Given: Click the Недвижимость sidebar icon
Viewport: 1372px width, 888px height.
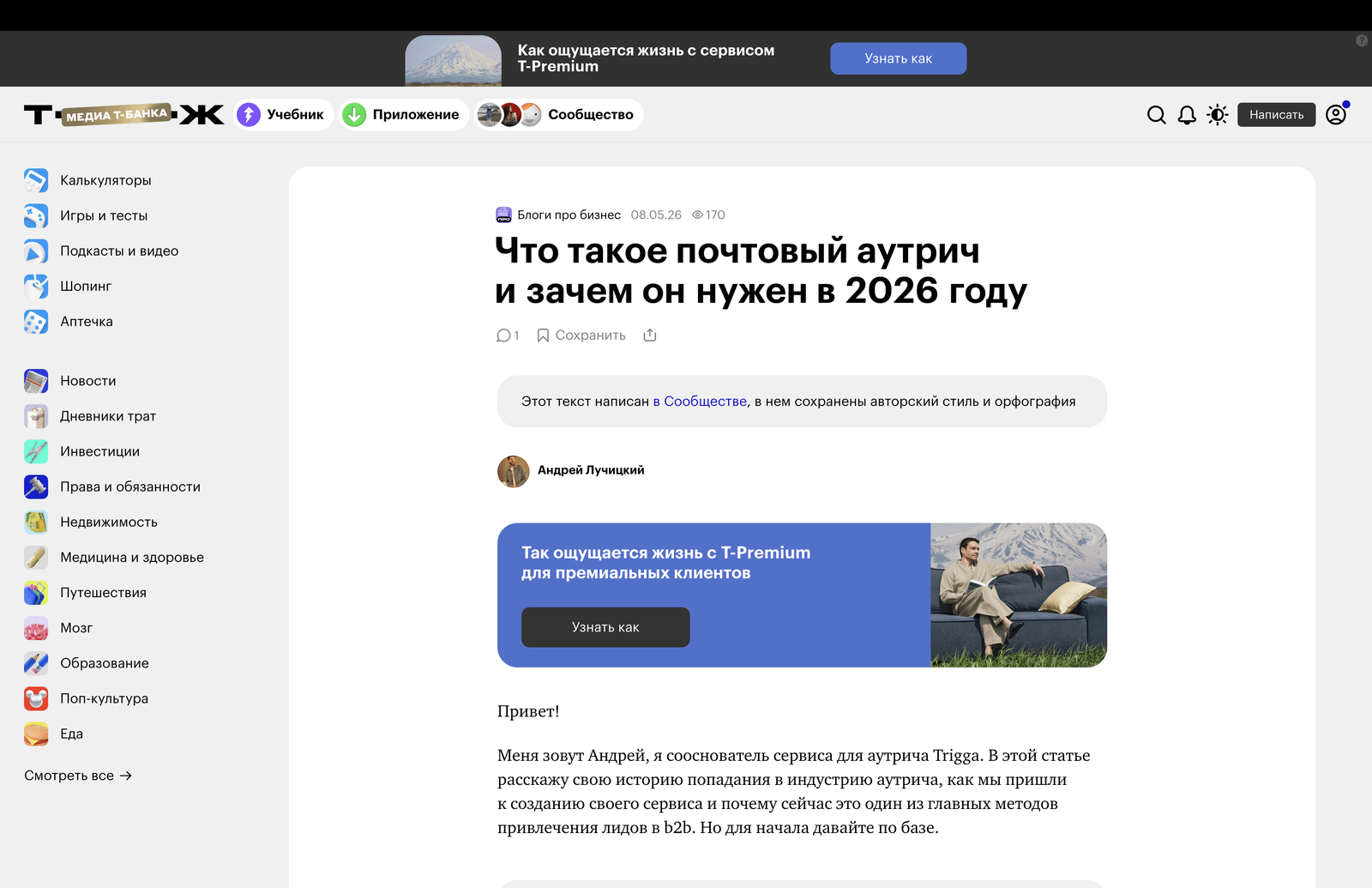Looking at the screenshot, I should tap(36, 522).
